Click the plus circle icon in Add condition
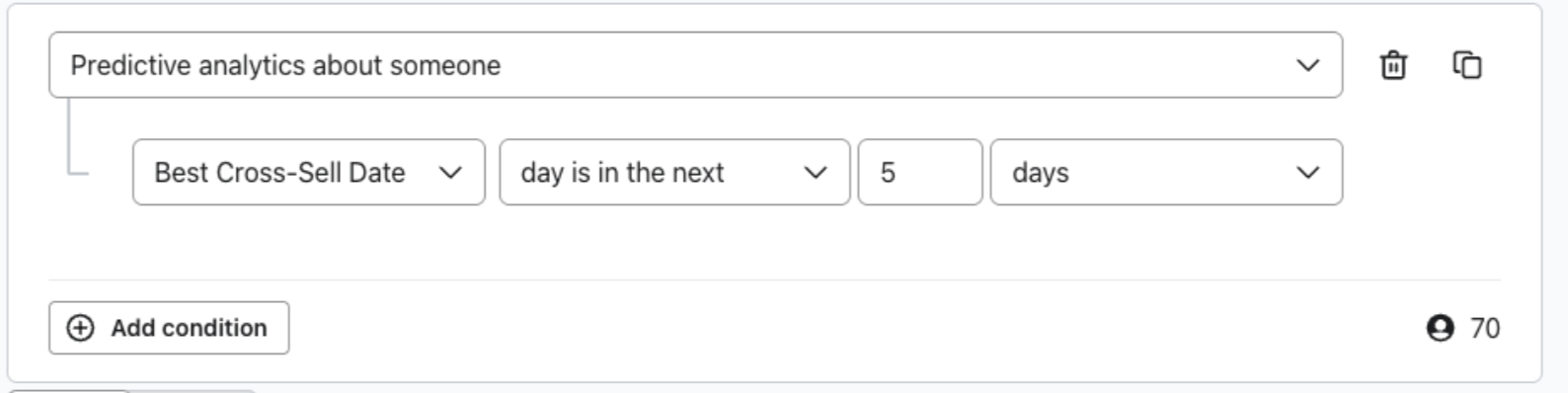Viewport: 1568px width, 393px height. click(80, 328)
